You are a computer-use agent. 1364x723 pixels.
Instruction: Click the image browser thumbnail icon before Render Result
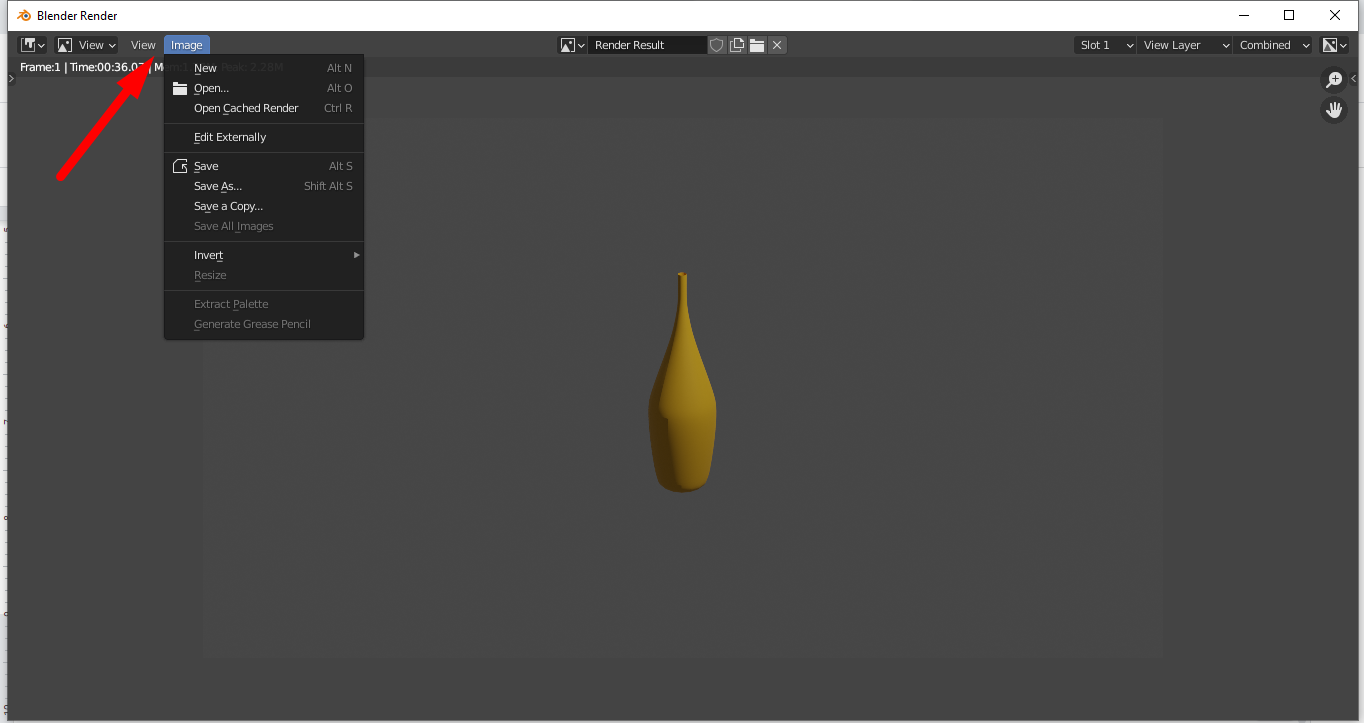click(x=567, y=44)
